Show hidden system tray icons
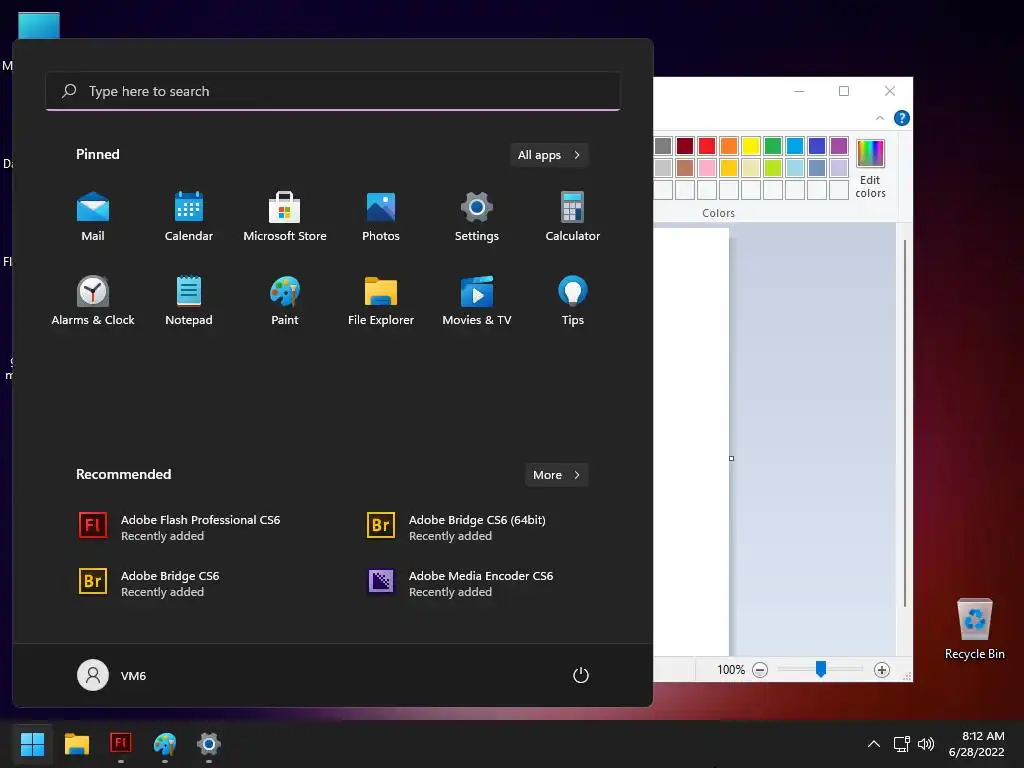This screenshot has height=768, width=1024. click(x=874, y=744)
